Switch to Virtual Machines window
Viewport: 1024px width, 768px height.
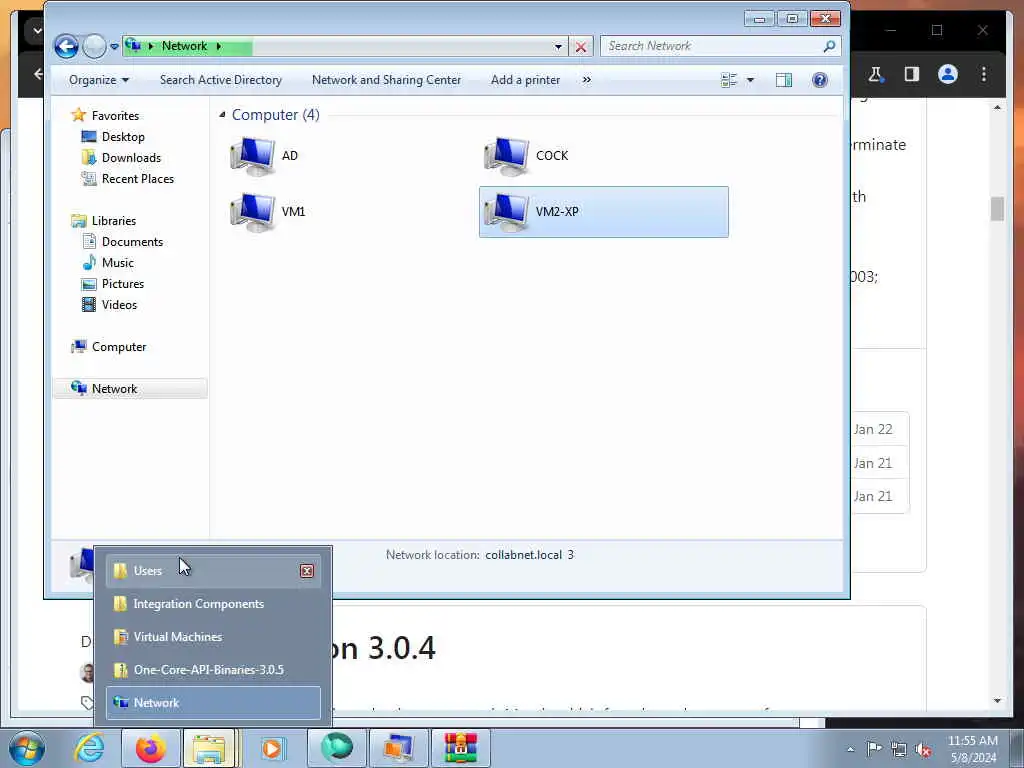[x=213, y=637]
